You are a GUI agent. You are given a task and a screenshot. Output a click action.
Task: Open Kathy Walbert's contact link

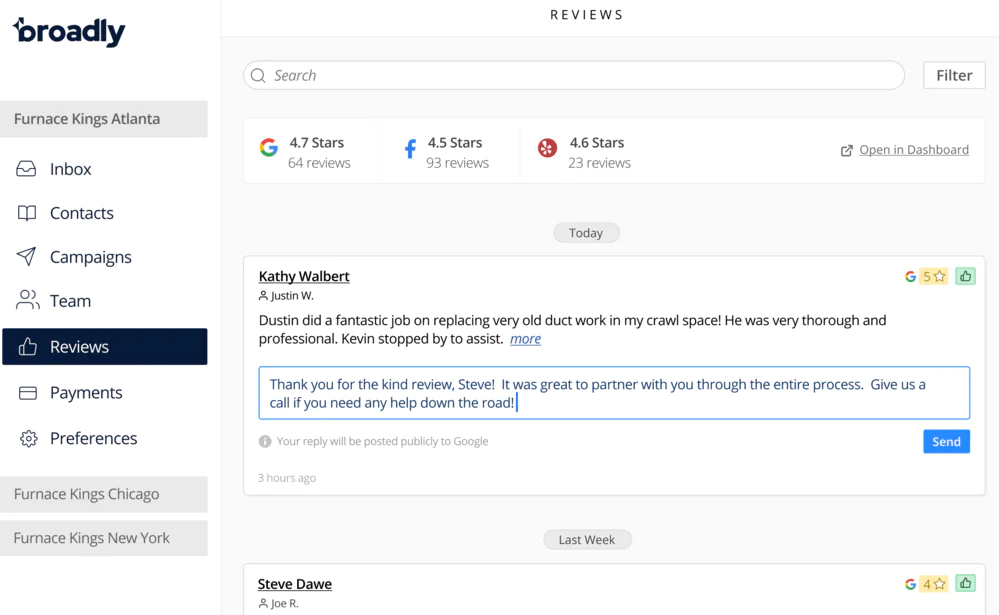coord(304,277)
